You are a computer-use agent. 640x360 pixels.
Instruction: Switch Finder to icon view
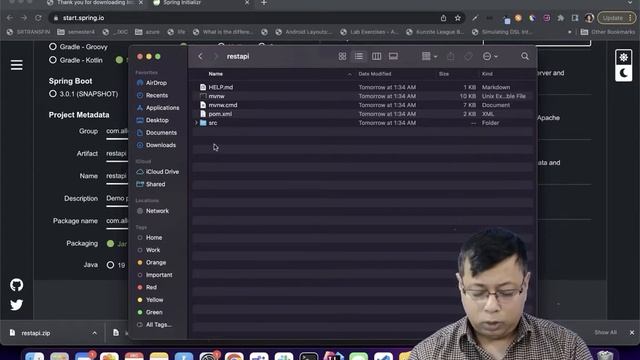click(x=342, y=56)
